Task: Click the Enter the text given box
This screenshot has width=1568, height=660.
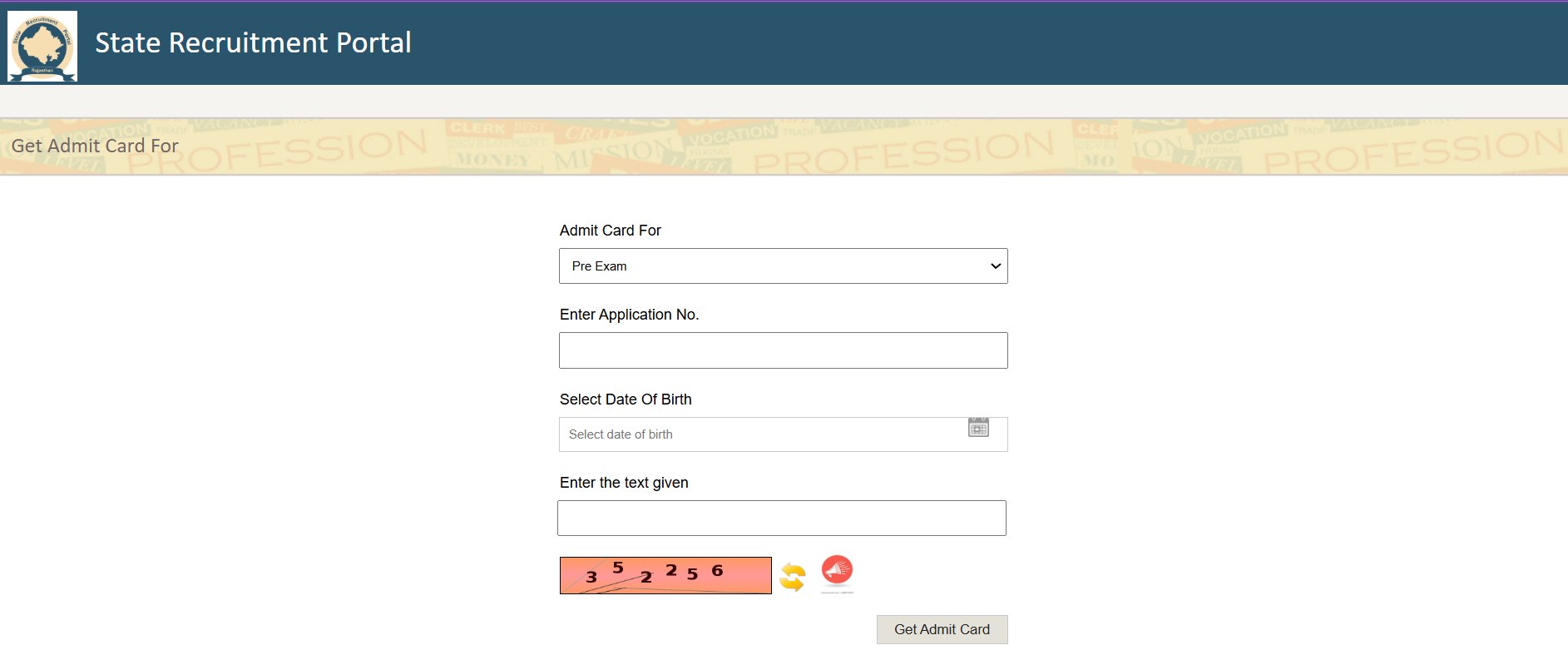Action: point(782,518)
